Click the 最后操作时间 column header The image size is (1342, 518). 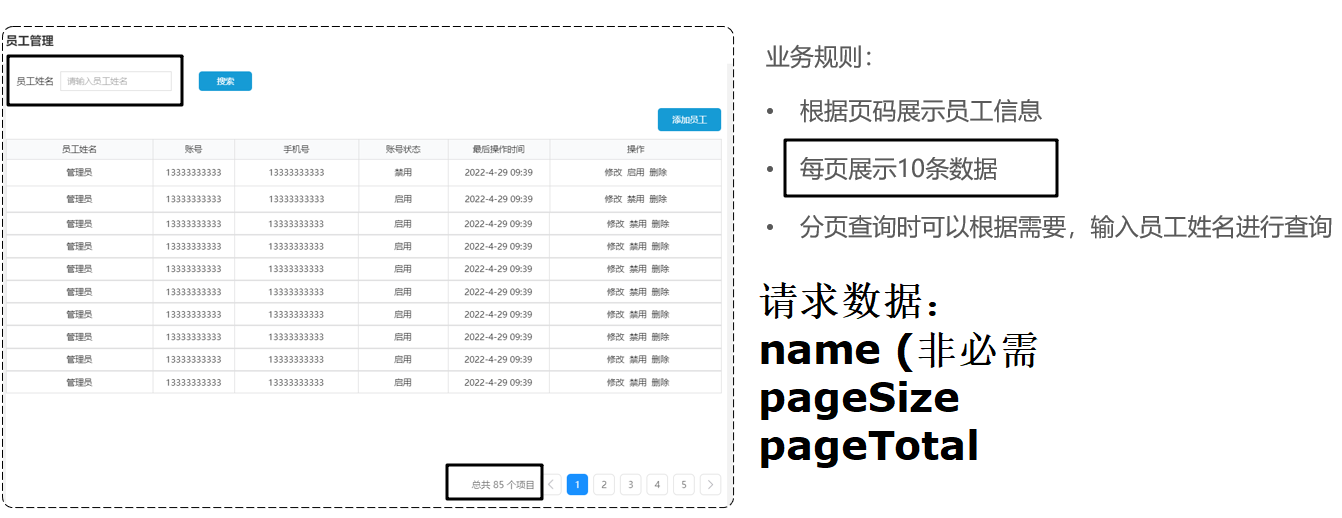498,149
